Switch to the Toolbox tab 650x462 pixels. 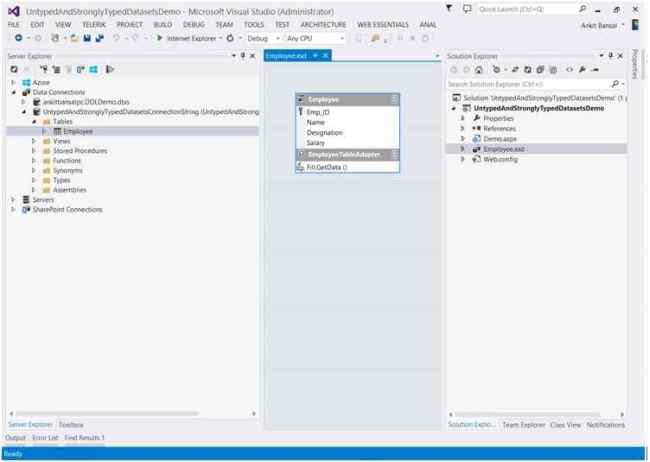point(71,425)
